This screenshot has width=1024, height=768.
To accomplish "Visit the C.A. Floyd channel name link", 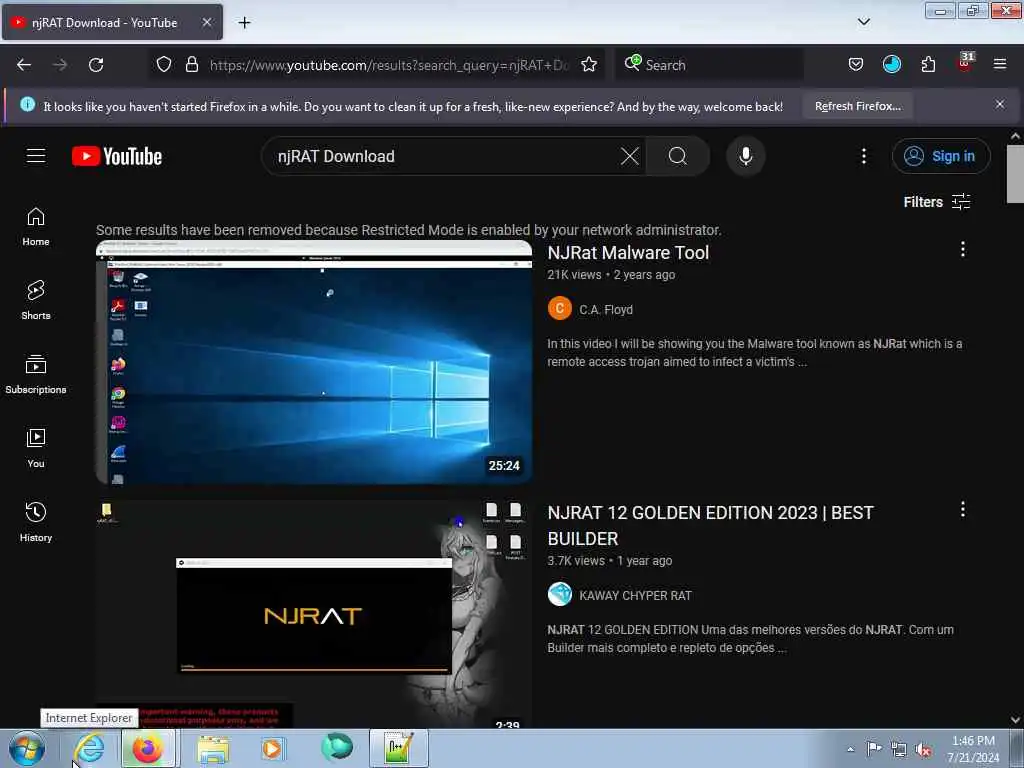I will pyautogui.click(x=606, y=310).
